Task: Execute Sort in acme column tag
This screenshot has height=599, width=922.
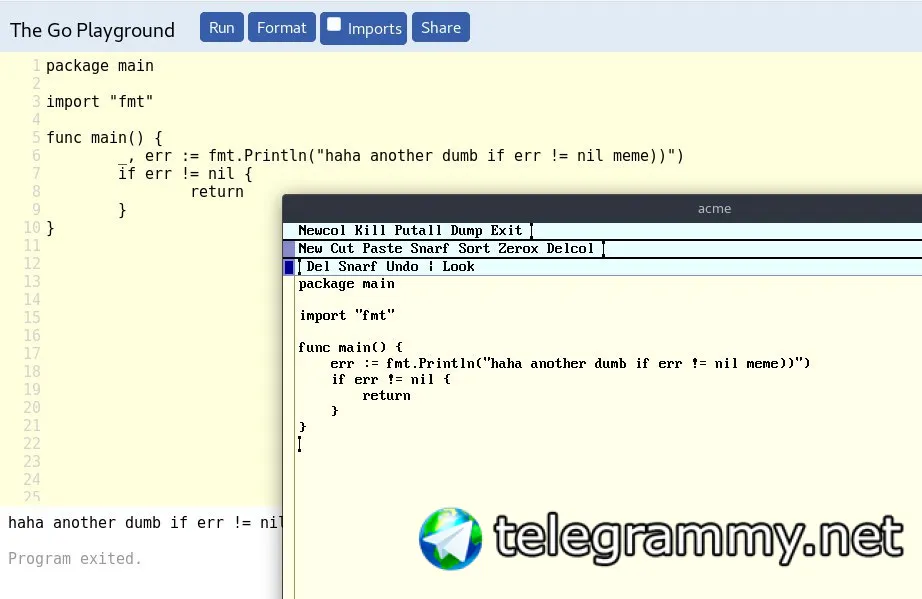Action: click(474, 249)
